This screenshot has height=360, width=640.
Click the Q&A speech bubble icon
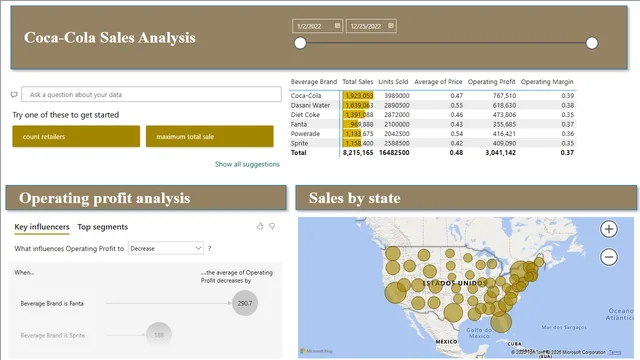click(x=14, y=95)
